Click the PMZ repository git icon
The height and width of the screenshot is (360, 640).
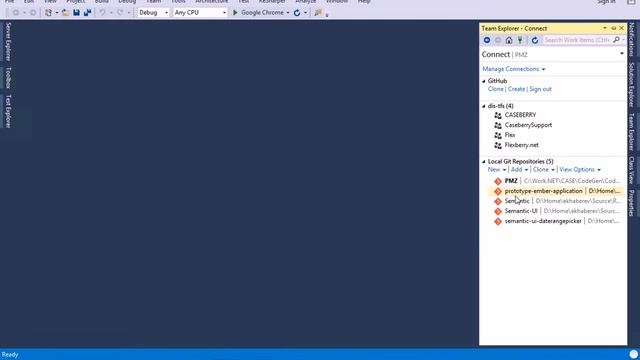tap(498, 181)
